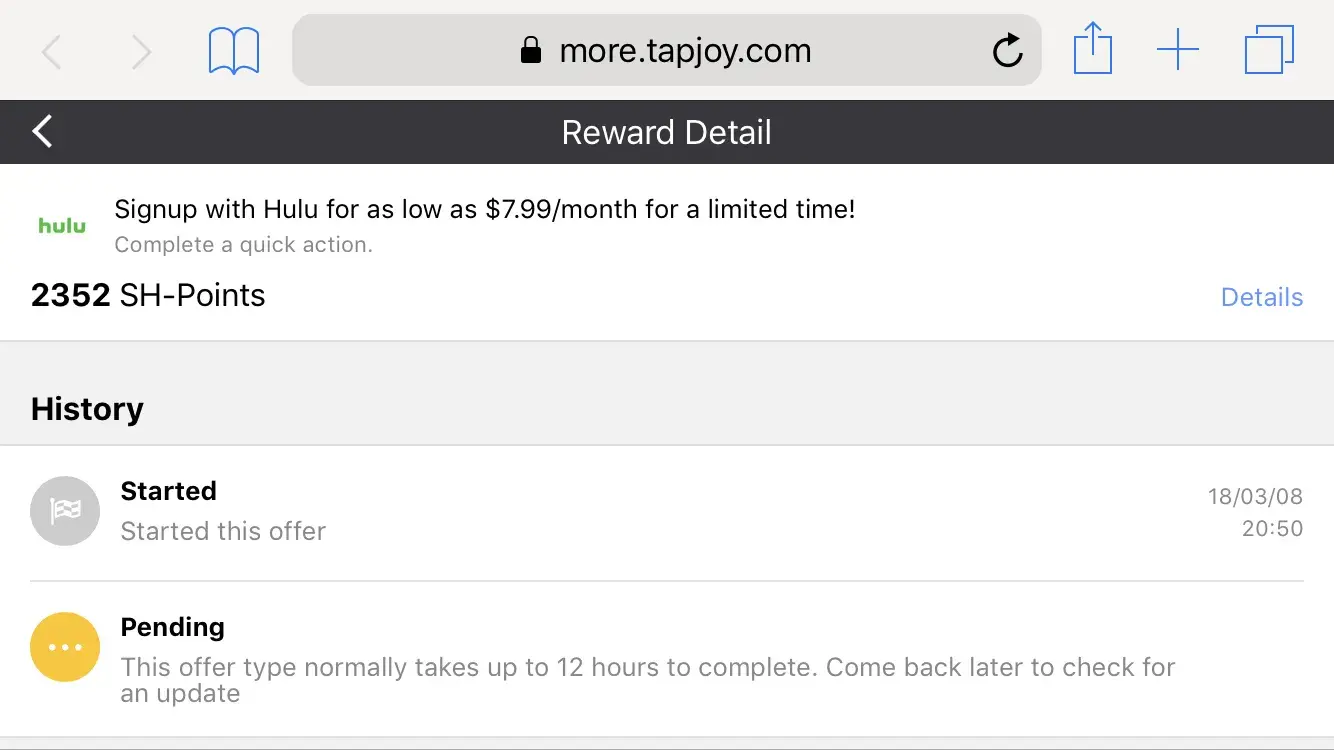Screen dimensions: 1334x750
Task: Open the Safari bookmarks book icon
Action: click(x=234, y=51)
